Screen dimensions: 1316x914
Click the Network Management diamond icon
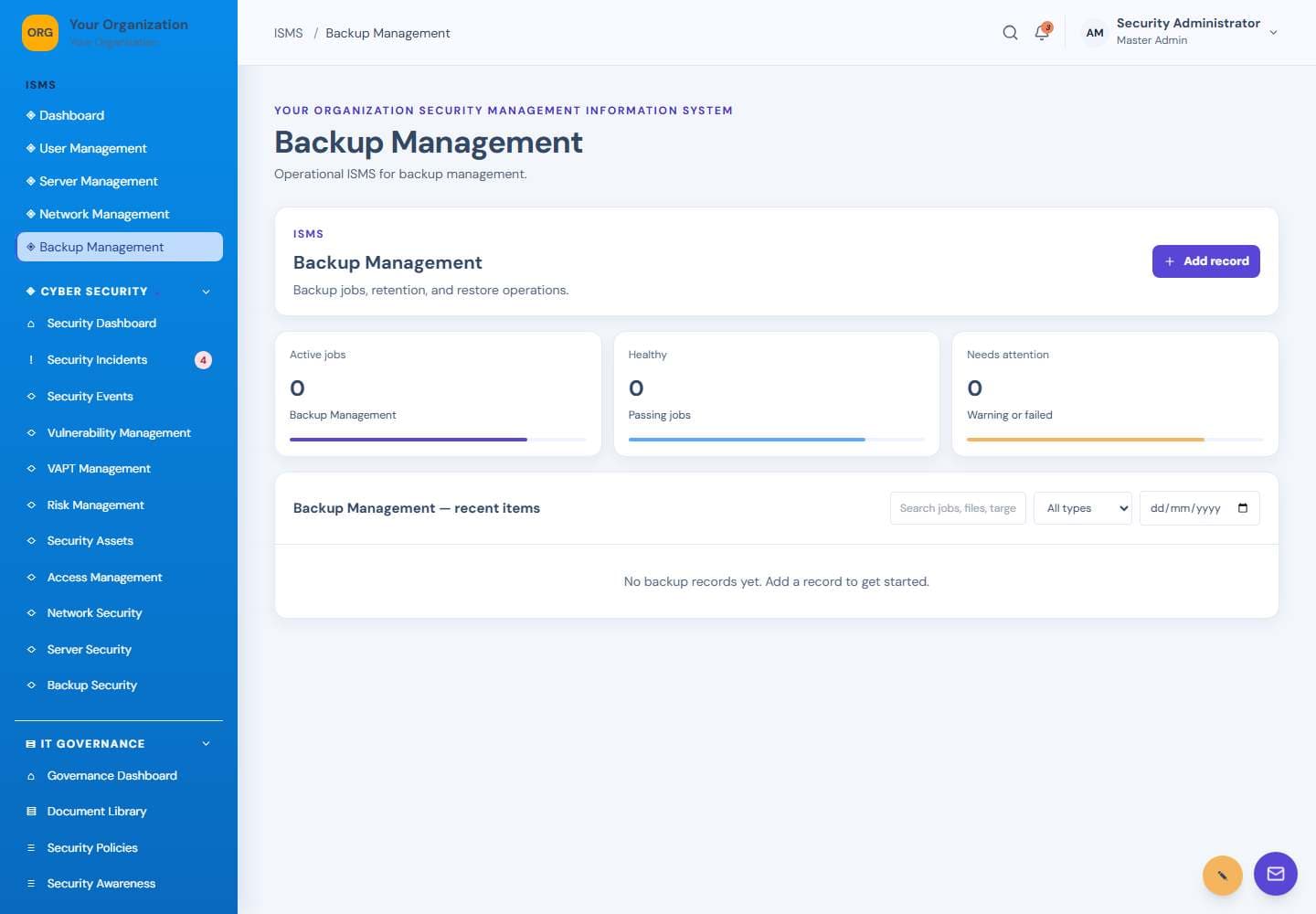30,214
